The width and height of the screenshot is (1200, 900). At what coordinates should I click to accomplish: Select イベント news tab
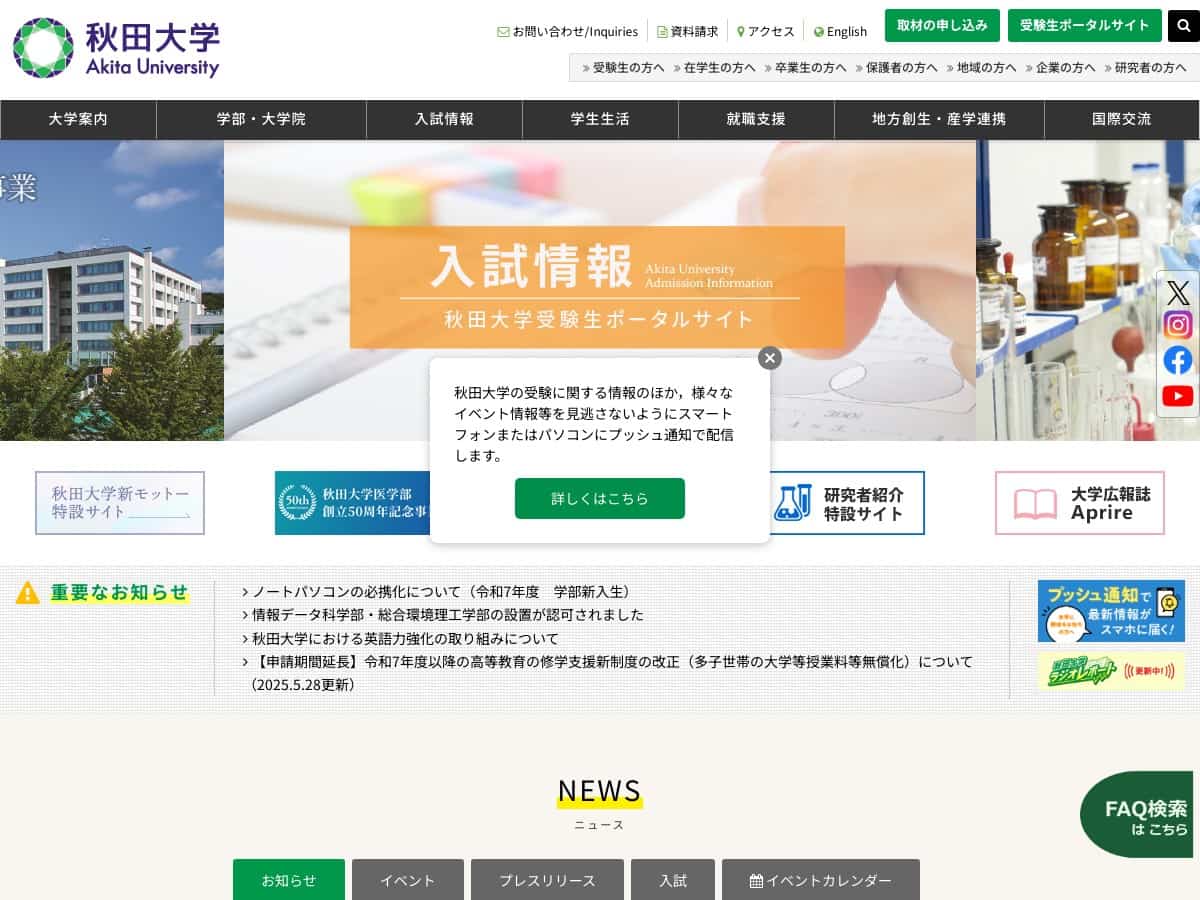[408, 880]
